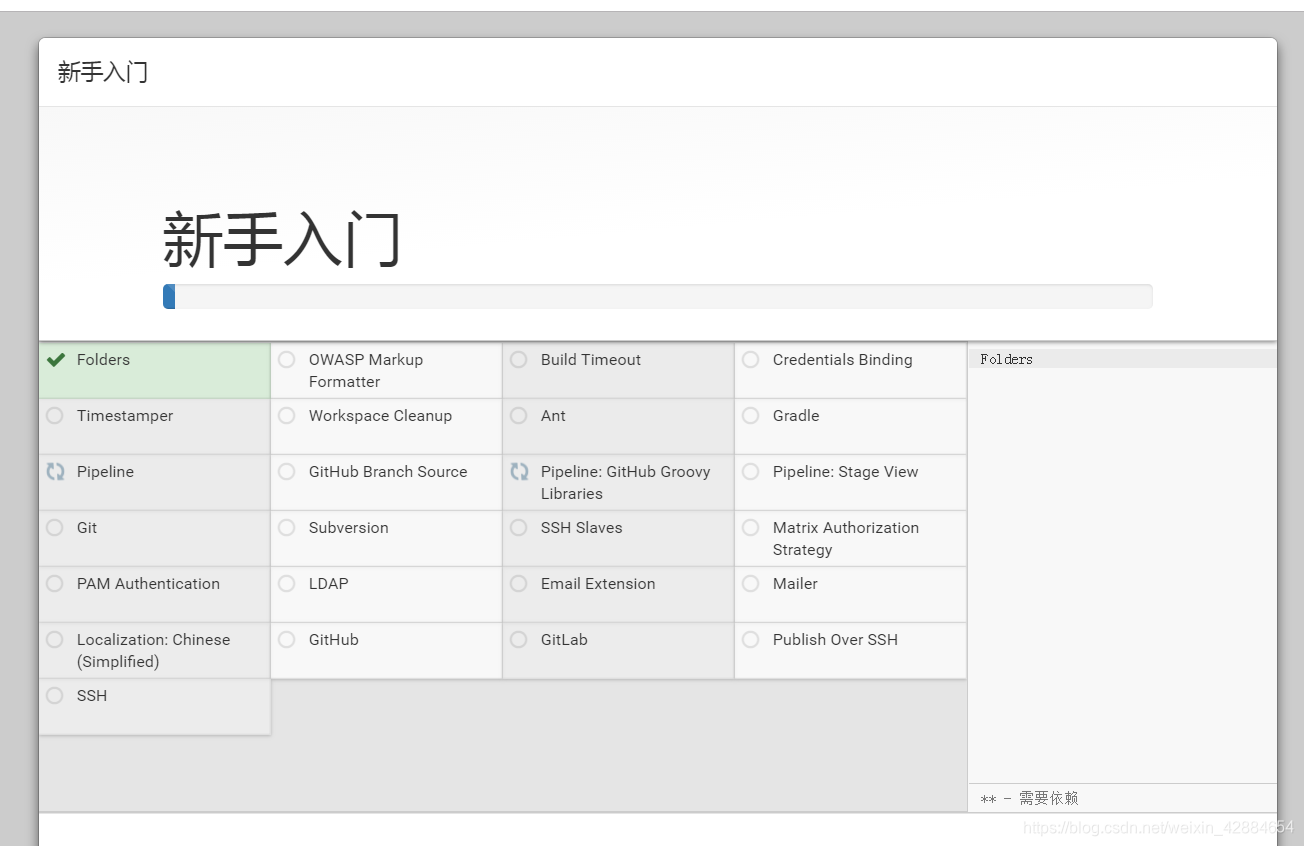
Task: Click the pending circle icon beside GitHub Branch Source
Action: (x=287, y=472)
